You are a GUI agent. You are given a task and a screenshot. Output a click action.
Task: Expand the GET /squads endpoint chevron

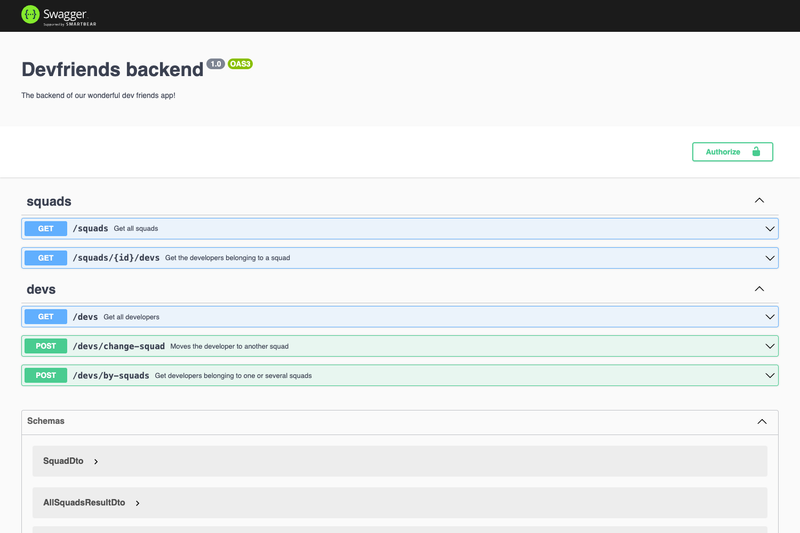770,229
